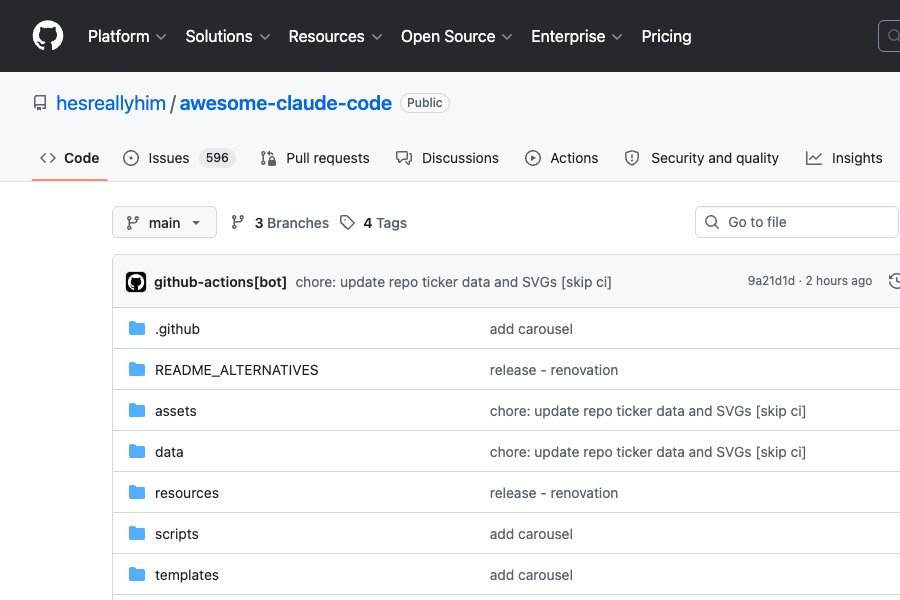The width and height of the screenshot is (900, 600).
Task: Expand the Enterprise menu
Action: coord(576,36)
